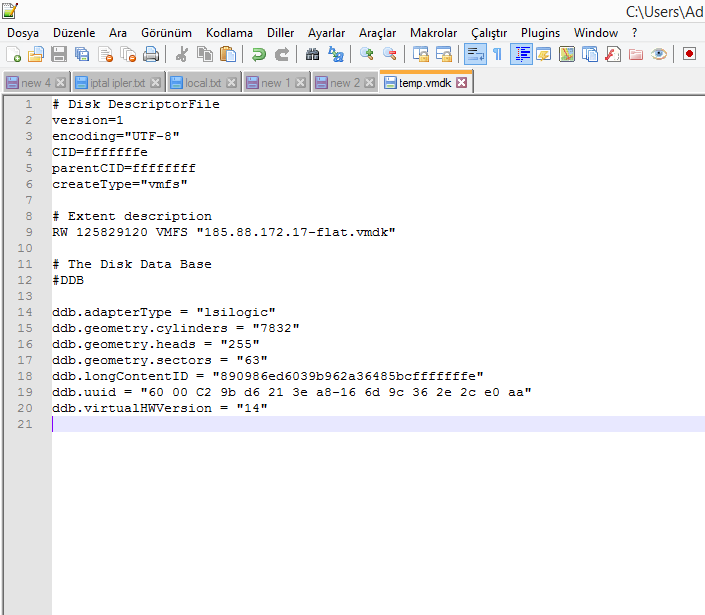Open the Plugins menu
The image size is (705, 615).
point(540,33)
